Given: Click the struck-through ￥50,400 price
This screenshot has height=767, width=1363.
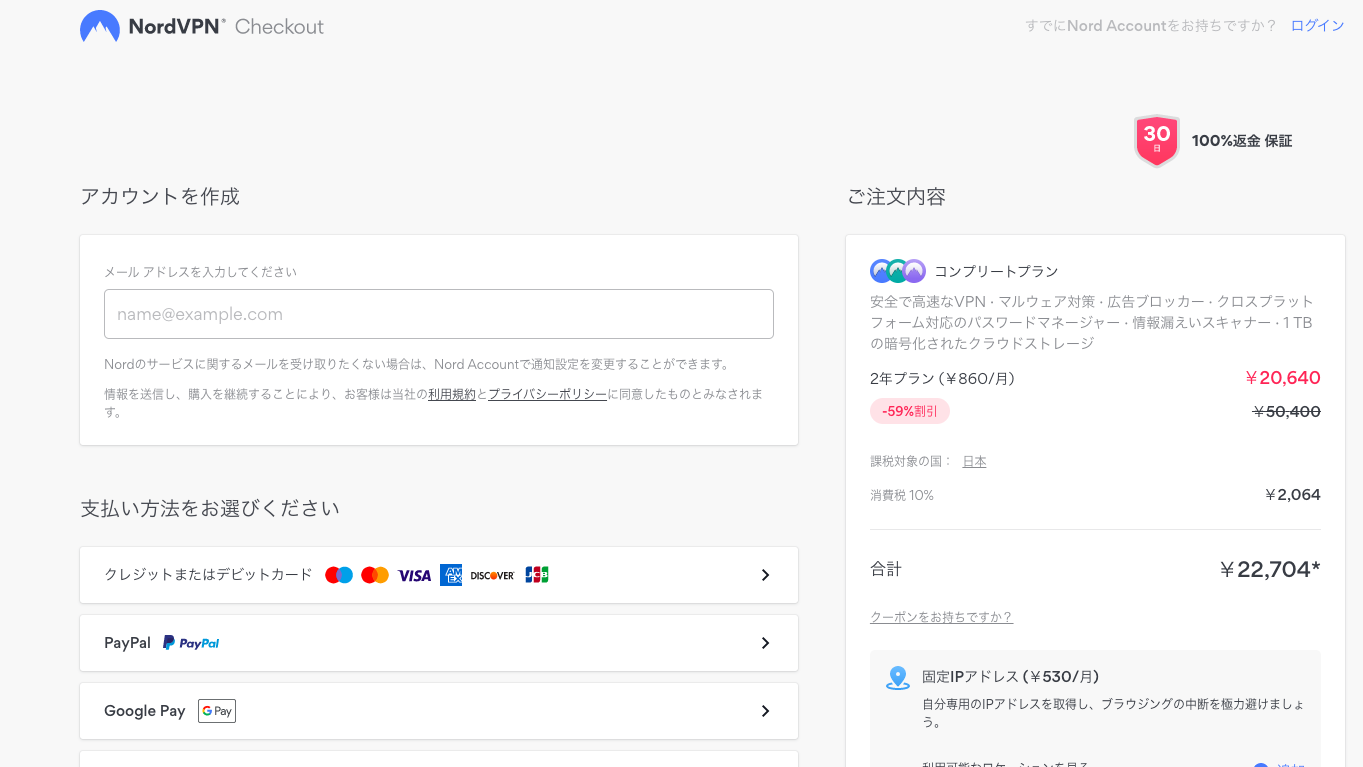Looking at the screenshot, I should pos(1286,411).
